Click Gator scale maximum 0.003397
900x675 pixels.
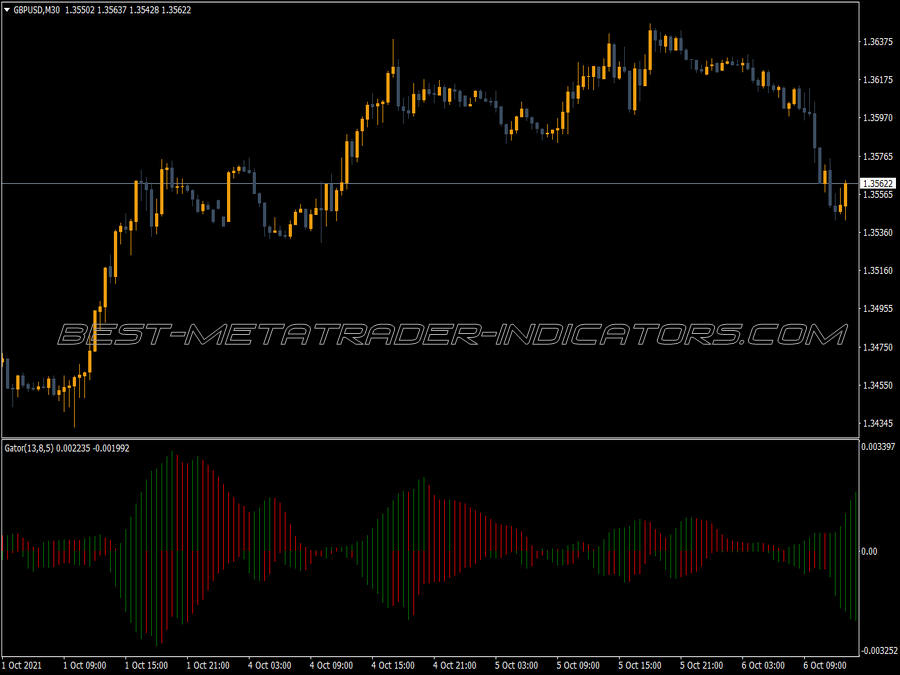(x=878, y=447)
